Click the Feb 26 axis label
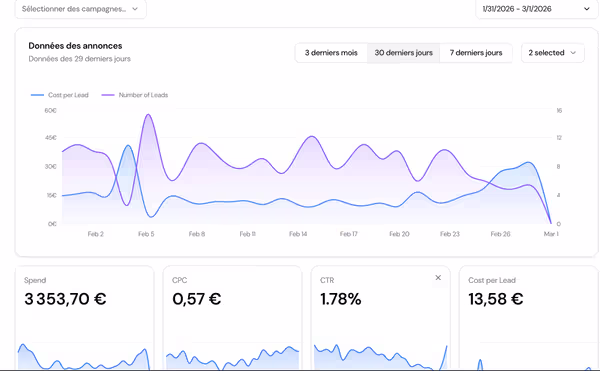 point(501,234)
